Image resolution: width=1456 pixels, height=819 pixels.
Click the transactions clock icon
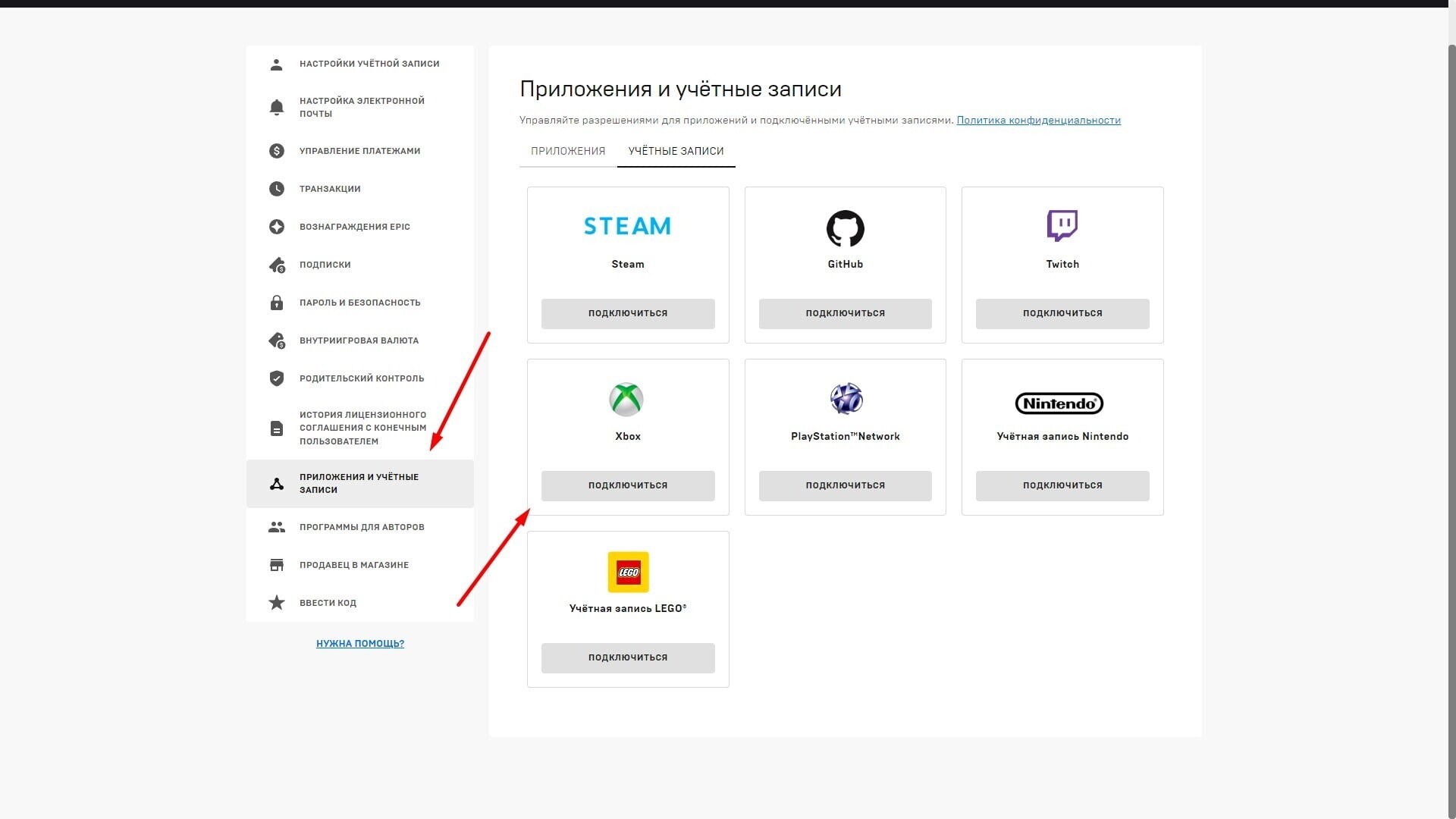click(x=277, y=189)
